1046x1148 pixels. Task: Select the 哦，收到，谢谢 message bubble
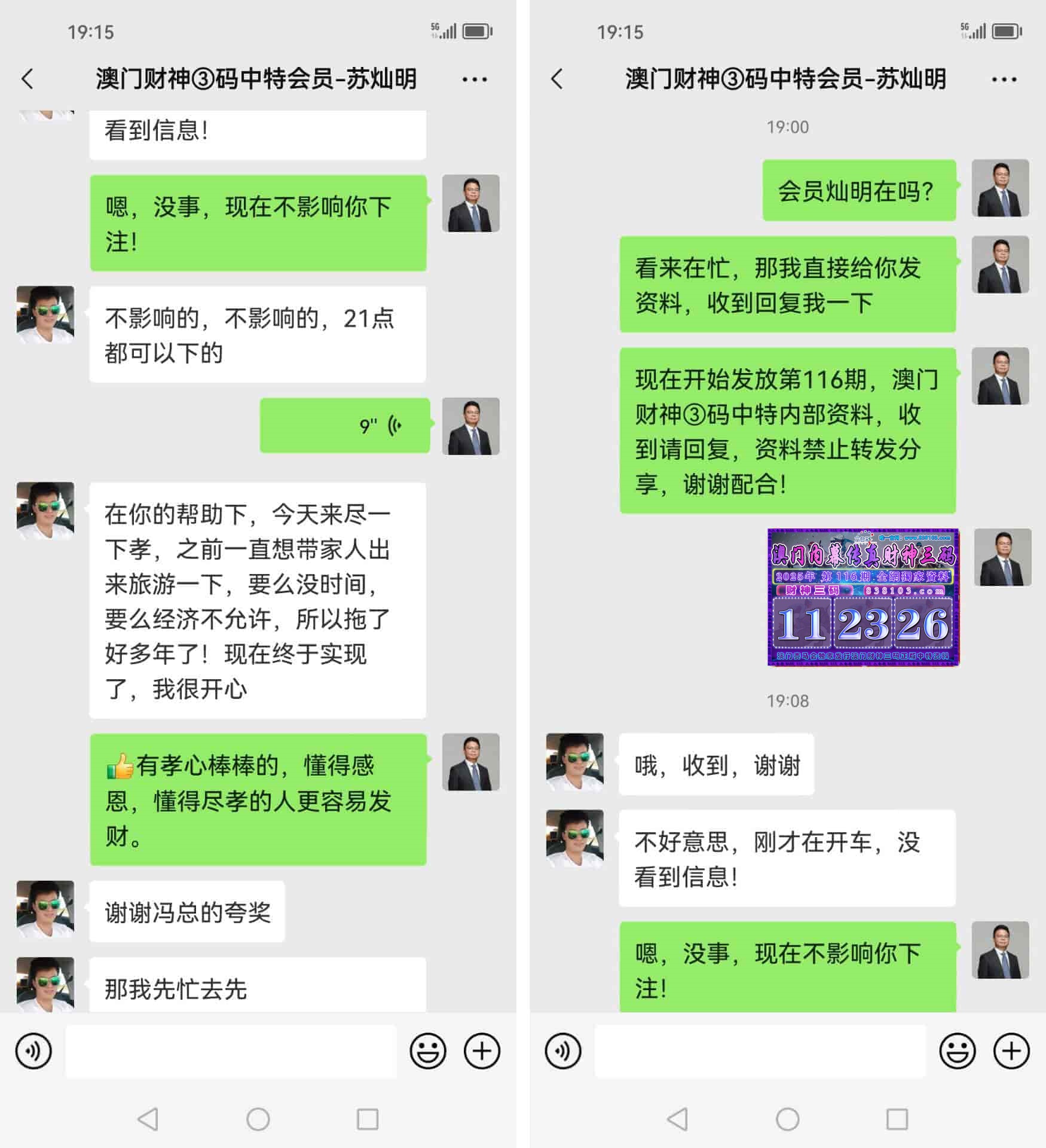coord(716,764)
